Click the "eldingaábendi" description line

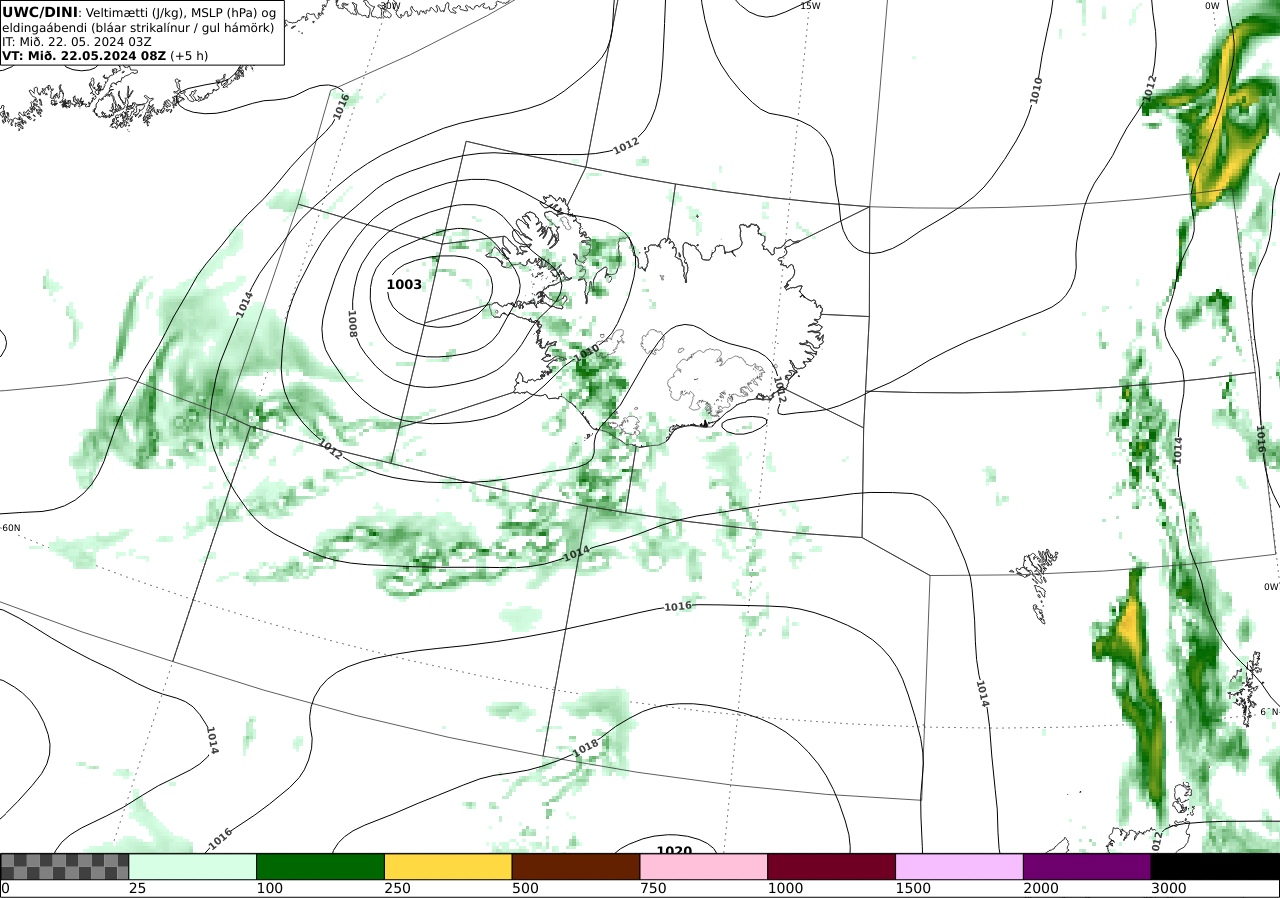138,27
